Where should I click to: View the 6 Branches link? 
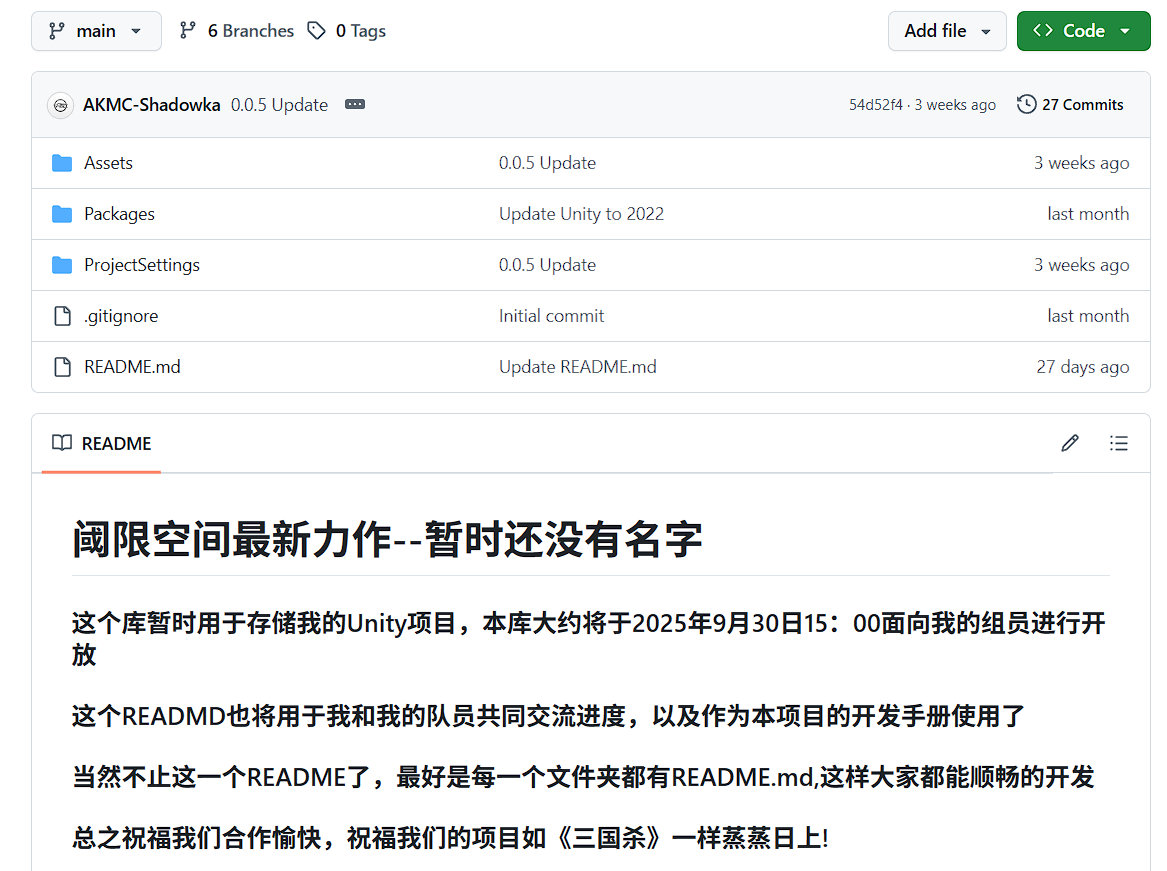coord(237,31)
